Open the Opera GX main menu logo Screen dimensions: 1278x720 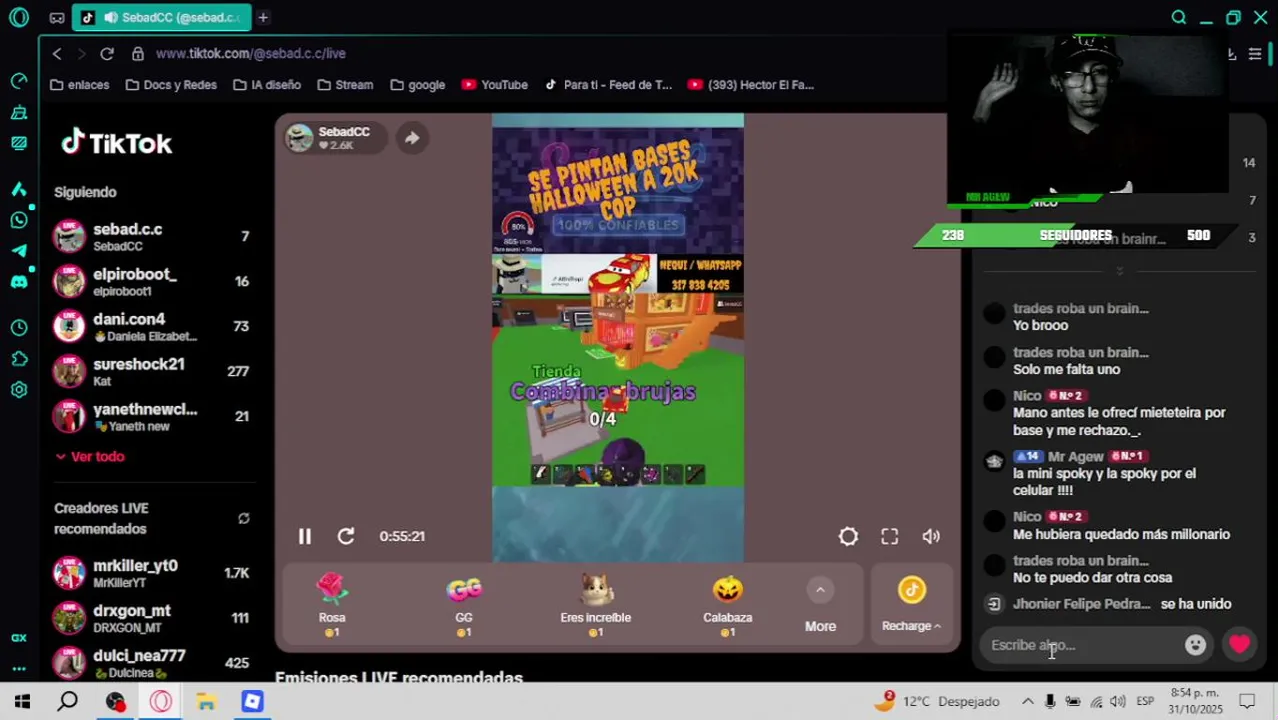(x=19, y=17)
